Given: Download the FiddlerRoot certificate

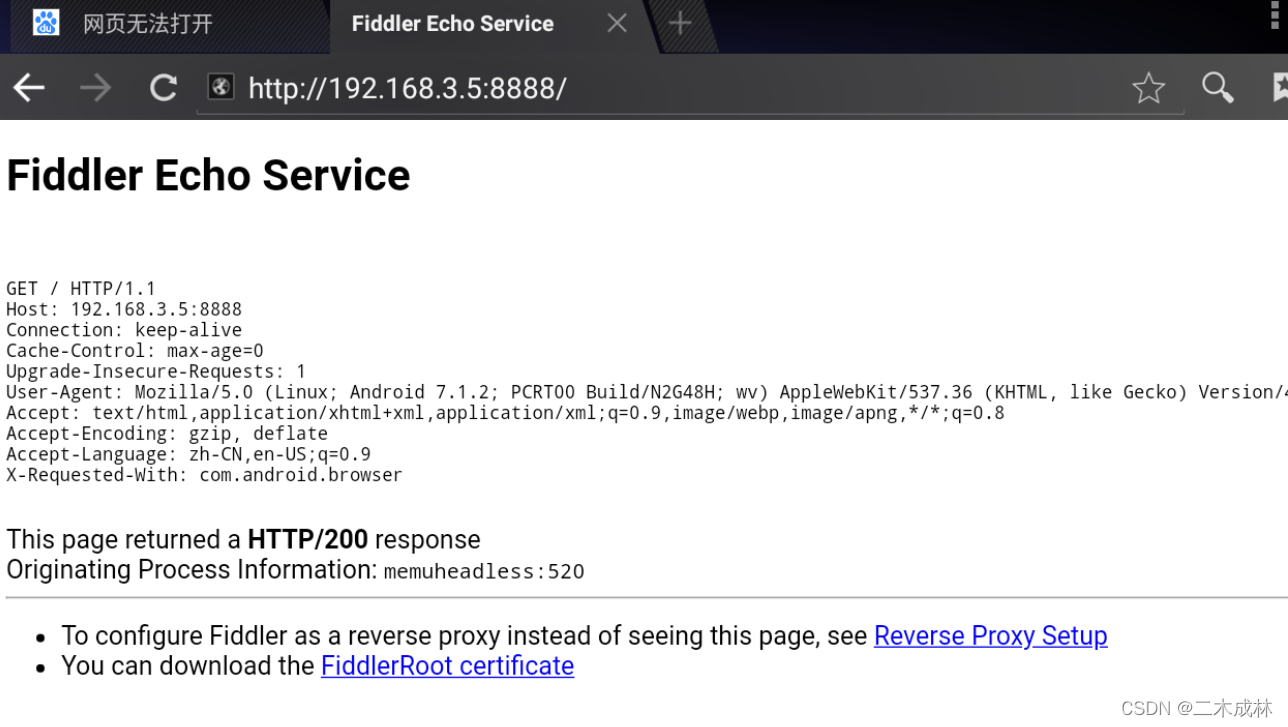Looking at the screenshot, I should [x=447, y=666].
